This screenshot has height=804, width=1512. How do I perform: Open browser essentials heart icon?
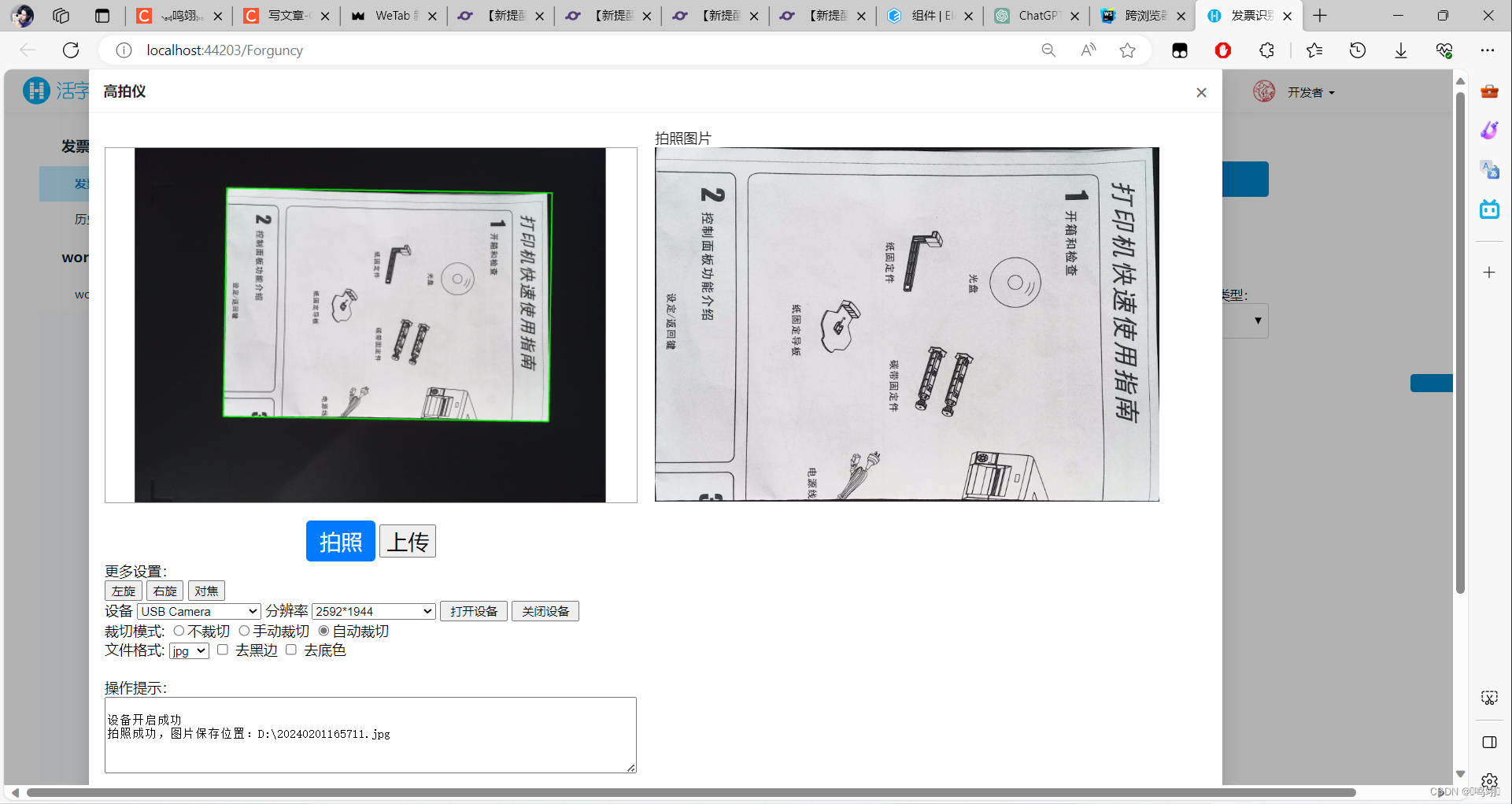(1444, 50)
